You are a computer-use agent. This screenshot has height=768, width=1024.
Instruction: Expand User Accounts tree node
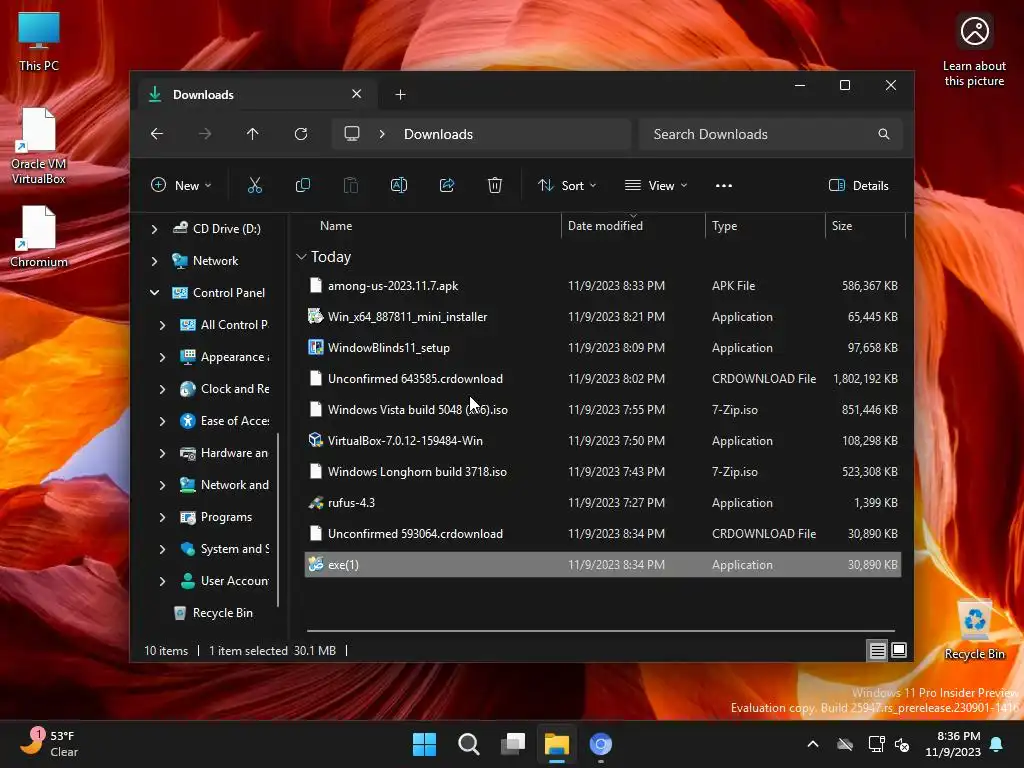click(x=162, y=581)
